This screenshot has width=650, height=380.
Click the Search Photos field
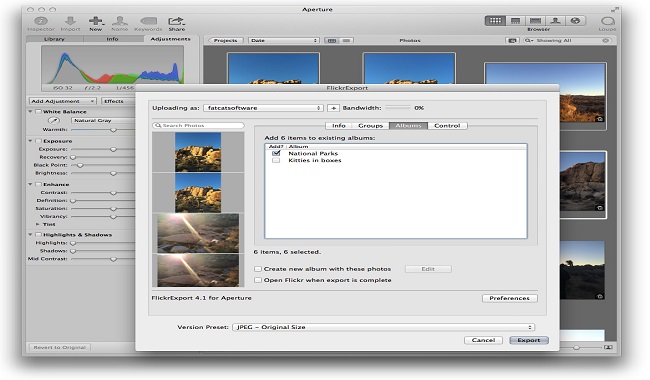point(198,125)
